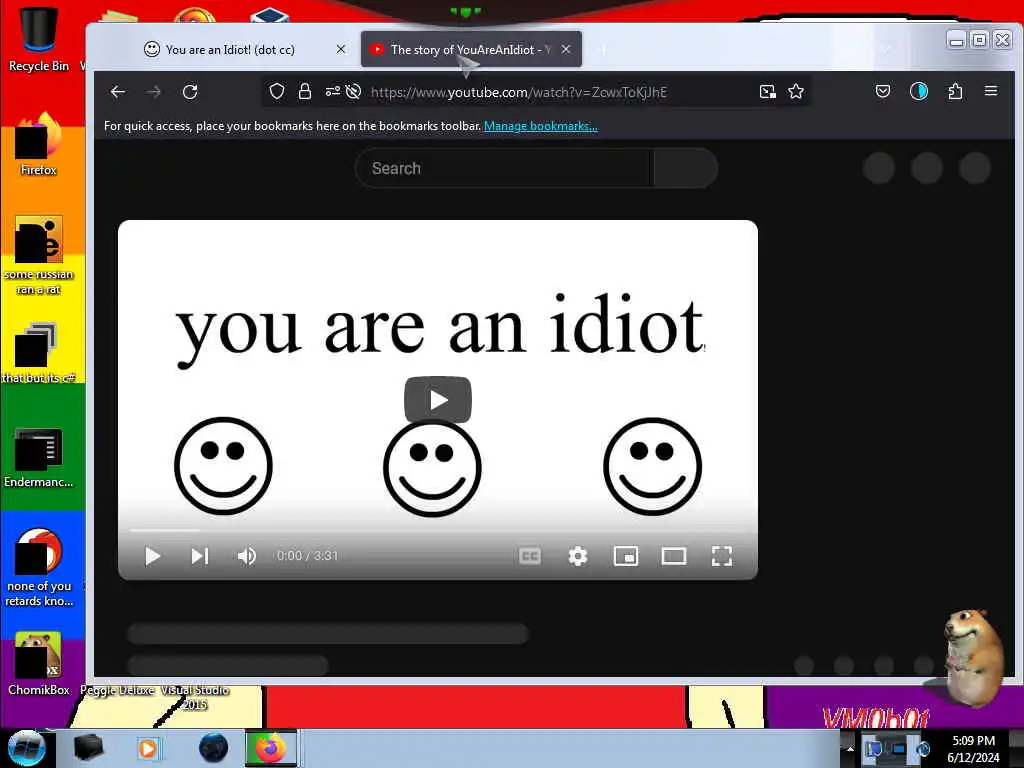Switch to theater mode

673,556
